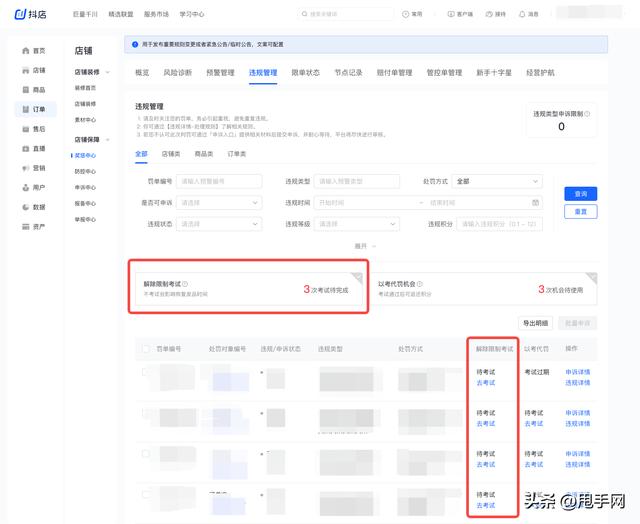Click the blue 查询 button
The width and height of the screenshot is (640, 524).
[x=581, y=193]
